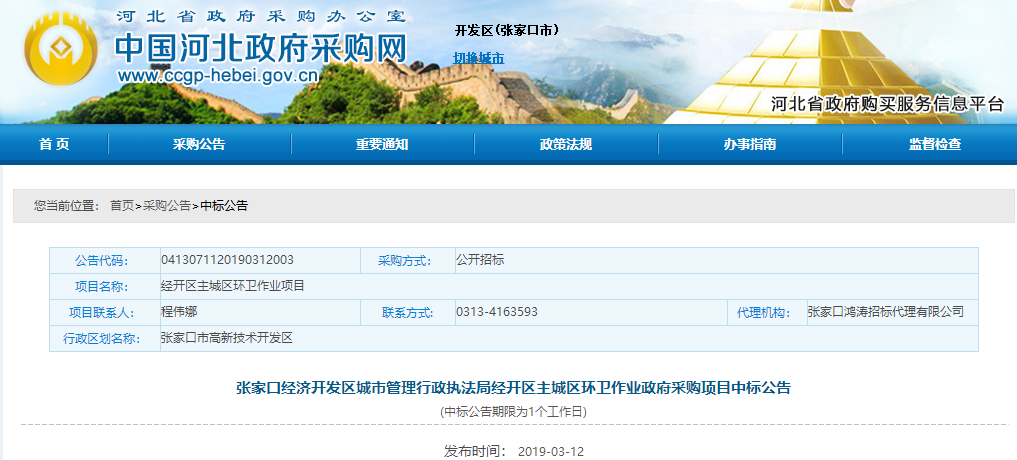
Task: Click the 中国河北政府采购网 site title
Action: click(262, 47)
